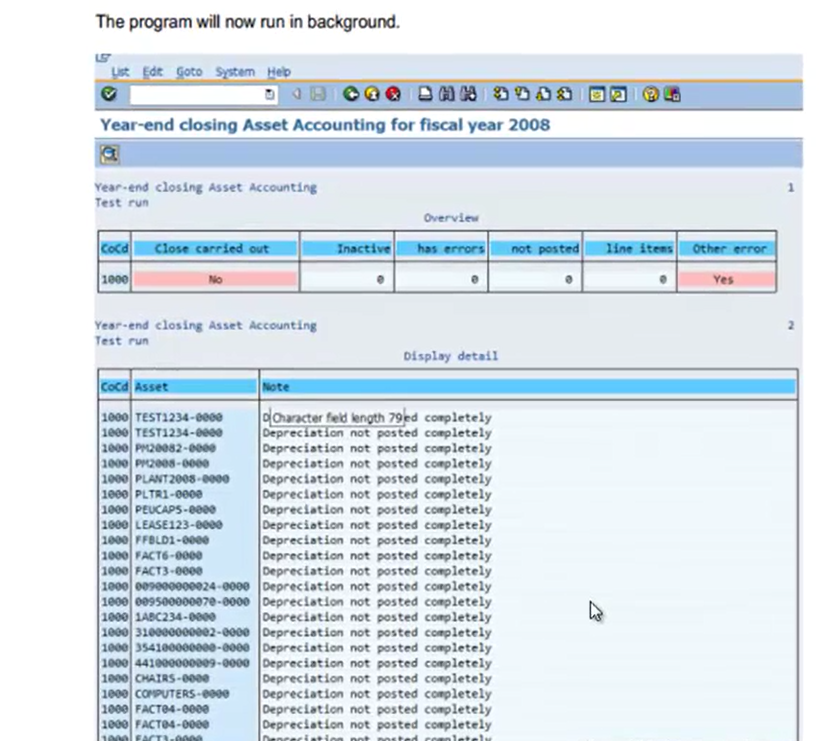Click the Note column header

528,387
